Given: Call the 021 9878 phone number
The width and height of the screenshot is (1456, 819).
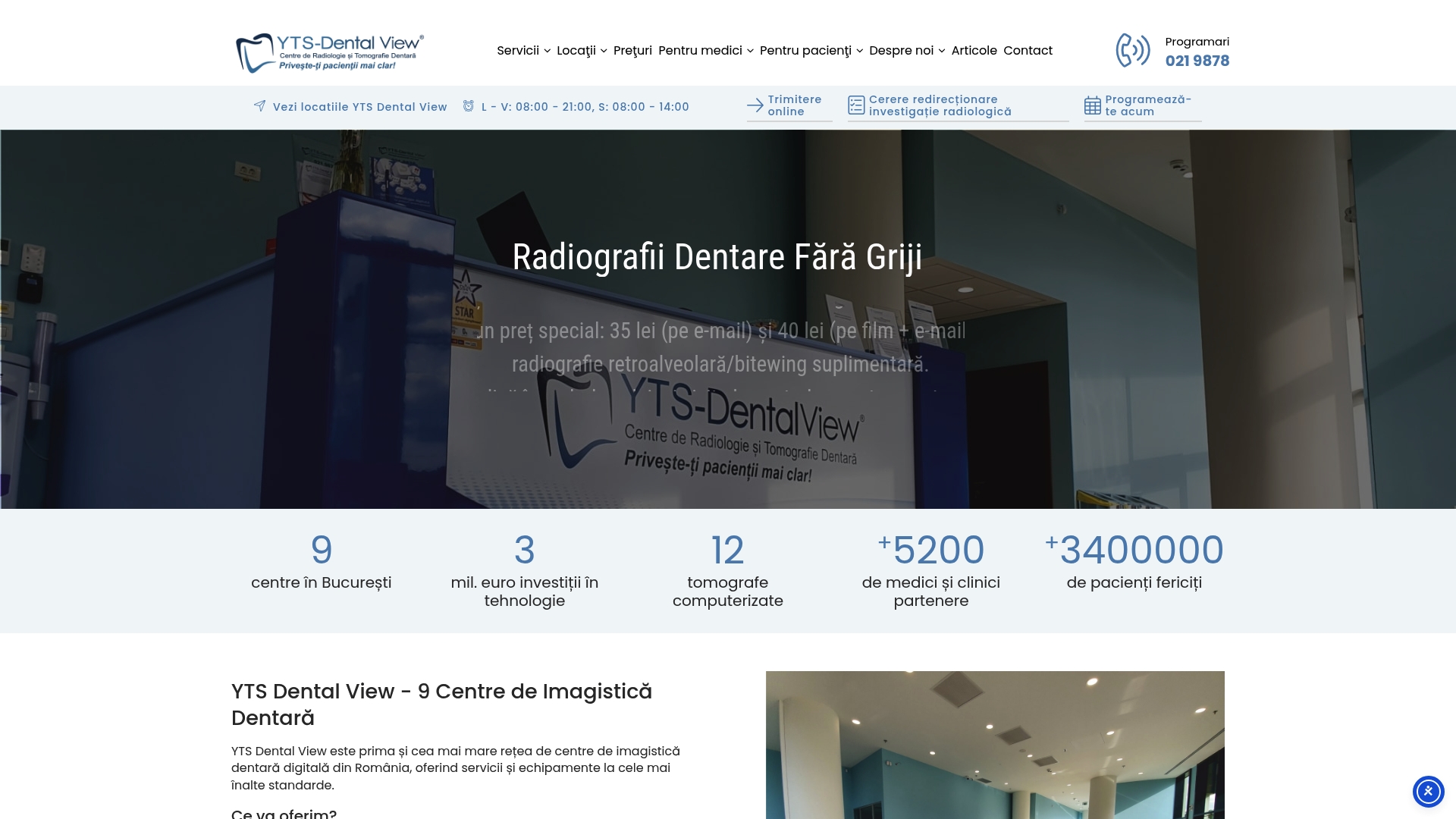Looking at the screenshot, I should click(x=1197, y=61).
